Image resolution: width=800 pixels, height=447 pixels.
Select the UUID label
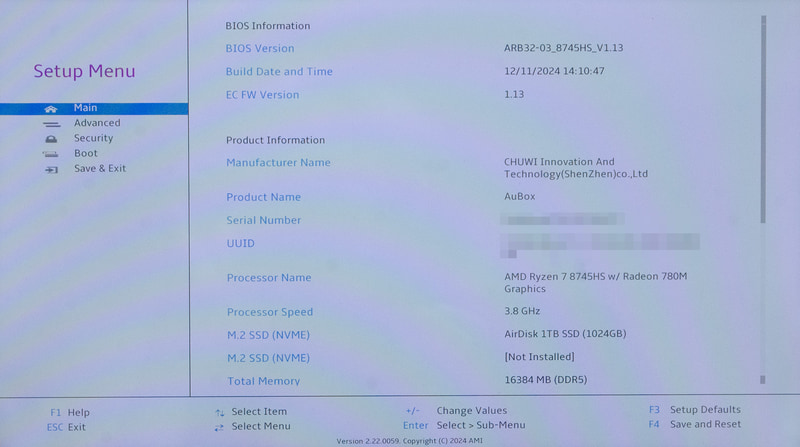click(x=240, y=243)
